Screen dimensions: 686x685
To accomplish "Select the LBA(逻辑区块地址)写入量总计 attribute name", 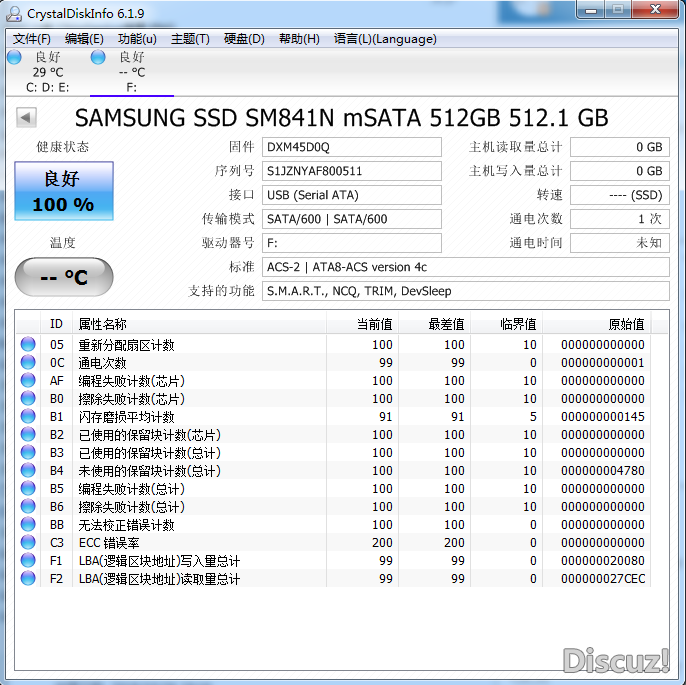I will (159, 561).
